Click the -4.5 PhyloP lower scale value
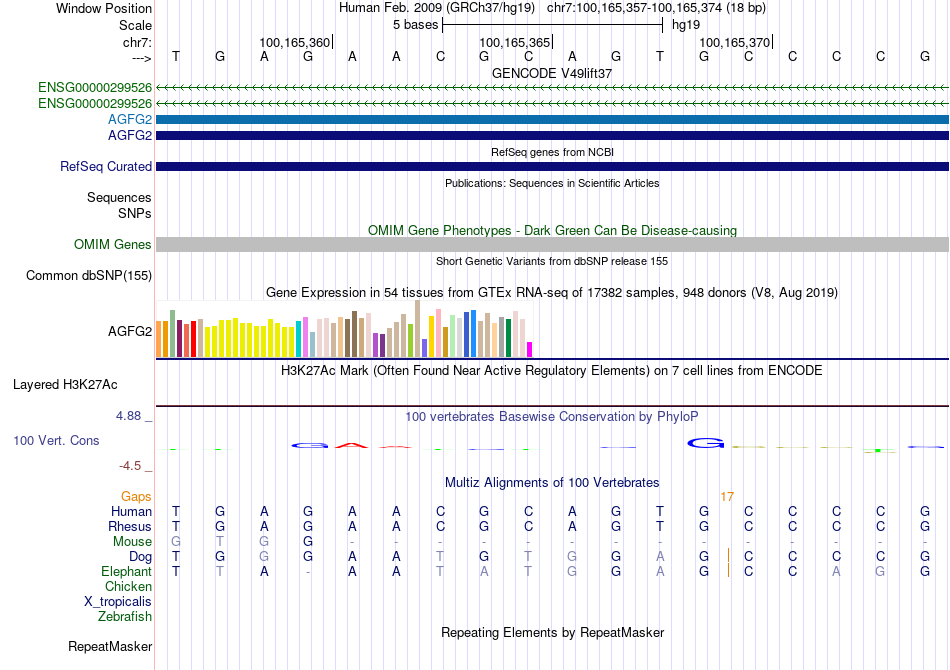The width and height of the screenshot is (950, 670). click(130, 466)
